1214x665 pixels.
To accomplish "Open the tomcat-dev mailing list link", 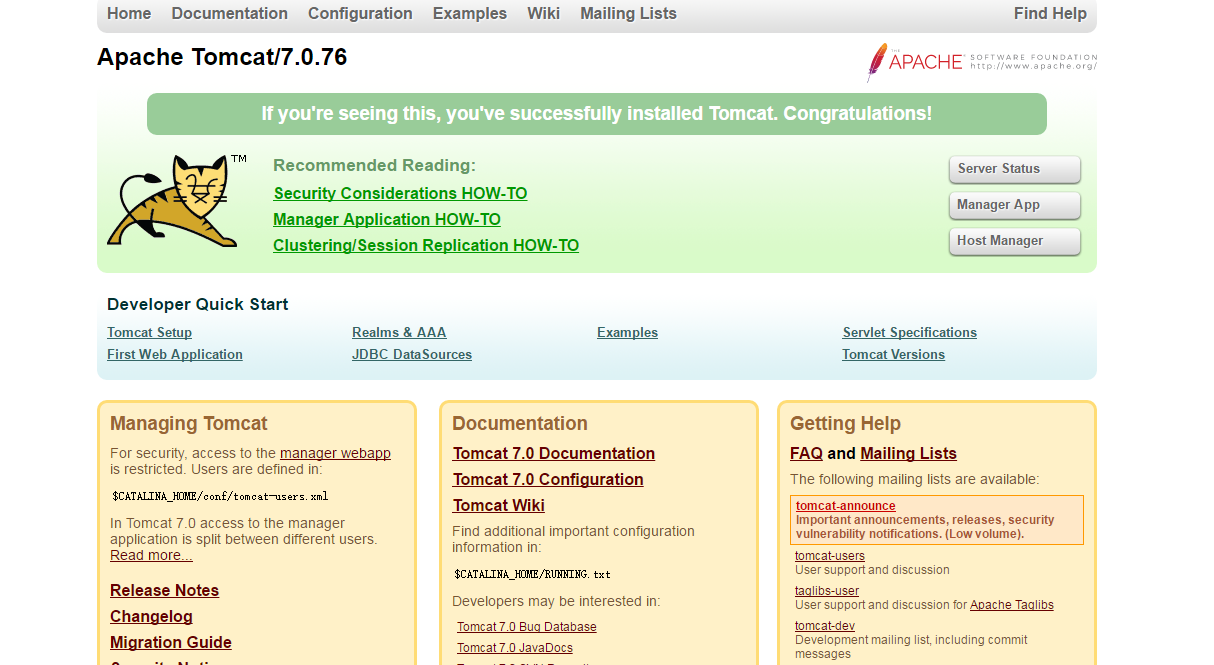I will click(825, 626).
